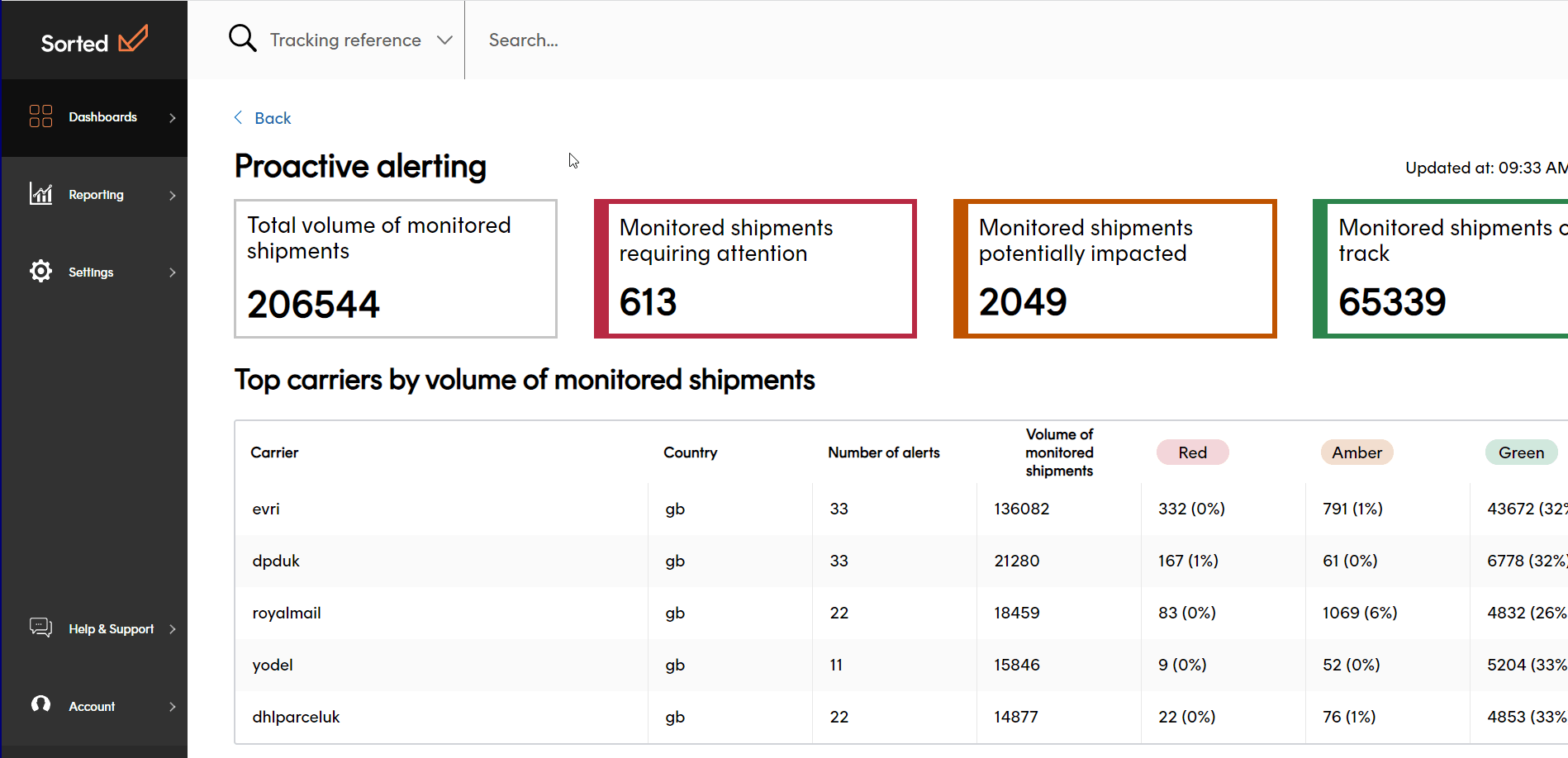
Task: Go back using the Back link
Action: click(x=273, y=118)
